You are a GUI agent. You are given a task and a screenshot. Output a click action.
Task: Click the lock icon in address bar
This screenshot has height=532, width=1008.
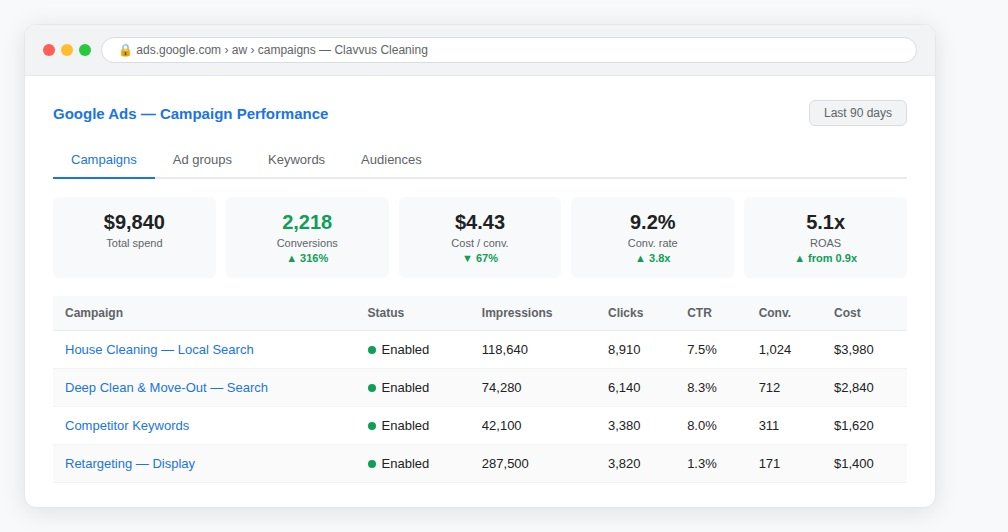click(125, 50)
